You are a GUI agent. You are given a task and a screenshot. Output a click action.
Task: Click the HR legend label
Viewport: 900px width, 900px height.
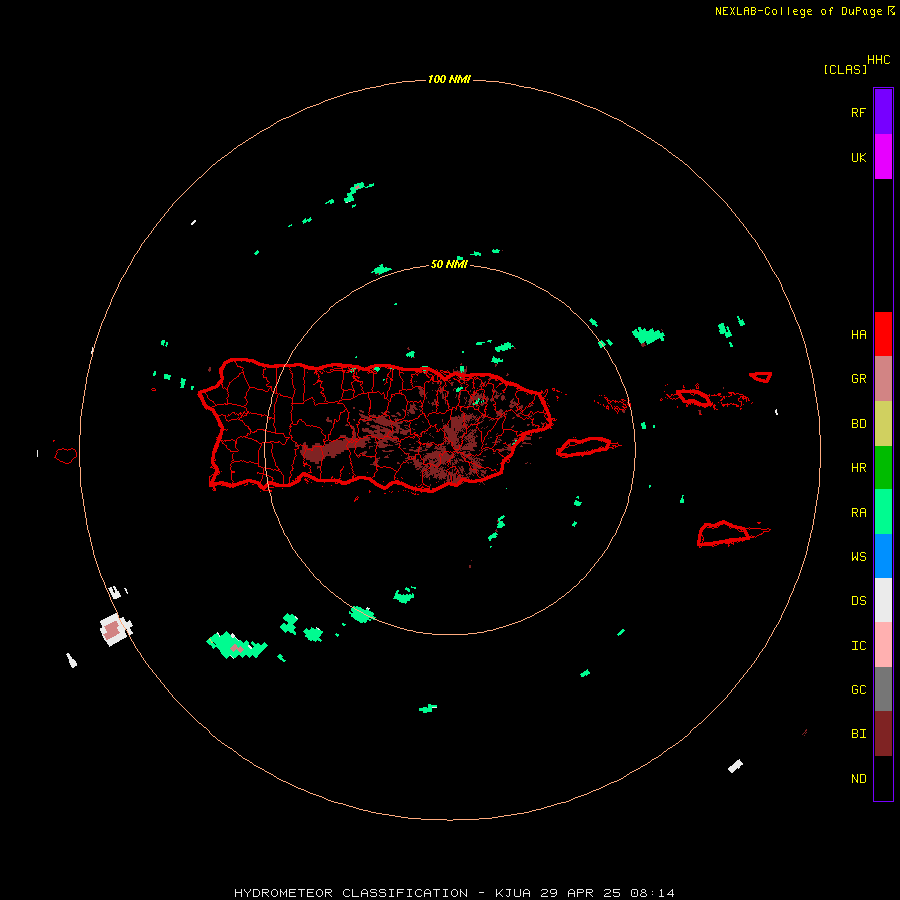(859, 468)
